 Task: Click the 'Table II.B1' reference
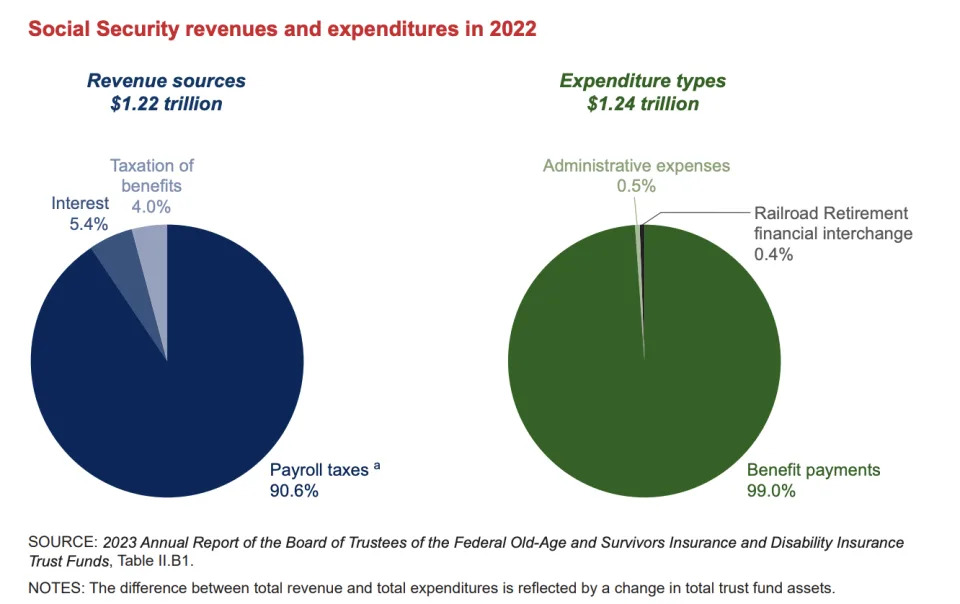point(154,561)
